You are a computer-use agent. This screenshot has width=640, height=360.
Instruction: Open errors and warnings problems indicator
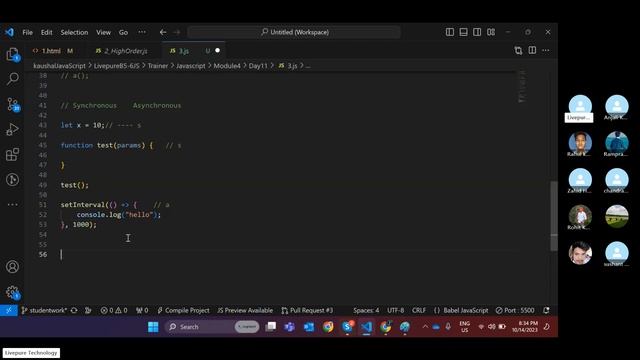(x=114, y=311)
